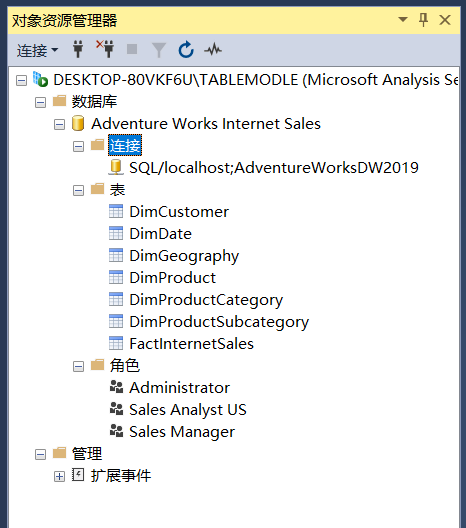Screen dimensions: 466x528
Task: Collapse the 表 folder node
Action: [78, 191]
